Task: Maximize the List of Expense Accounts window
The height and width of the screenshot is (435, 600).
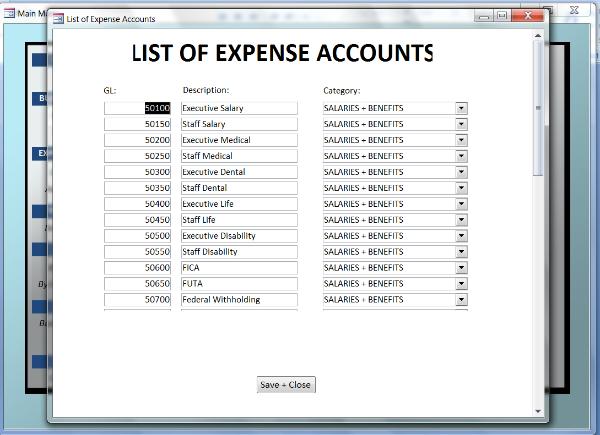Action: coord(502,16)
